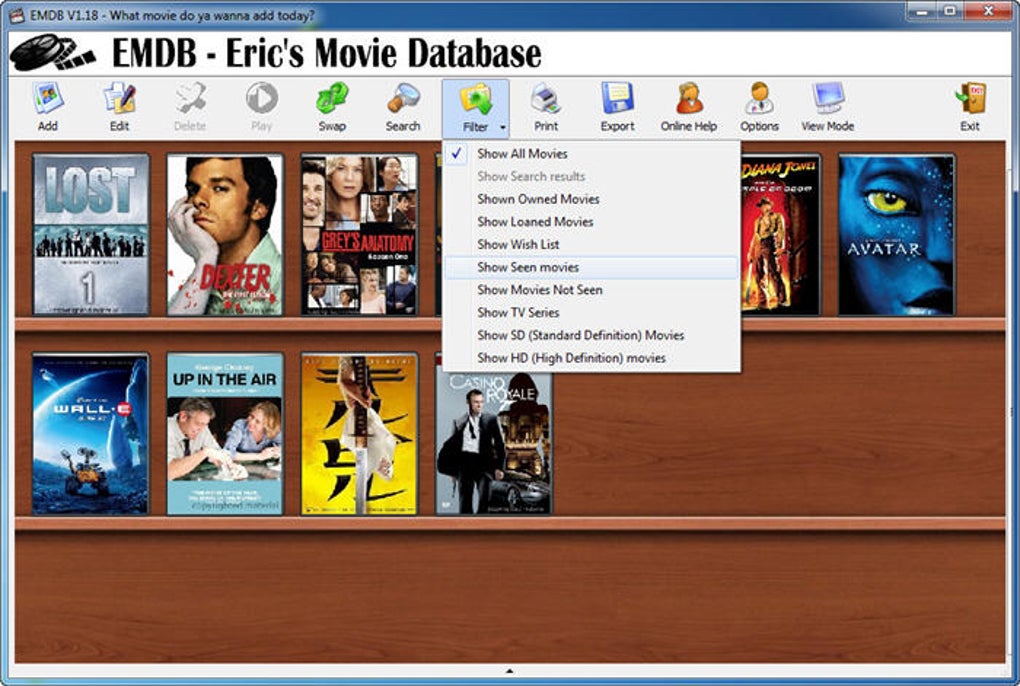Click the Print toolbar icon
Viewport: 1020px width, 686px height.
(546, 107)
